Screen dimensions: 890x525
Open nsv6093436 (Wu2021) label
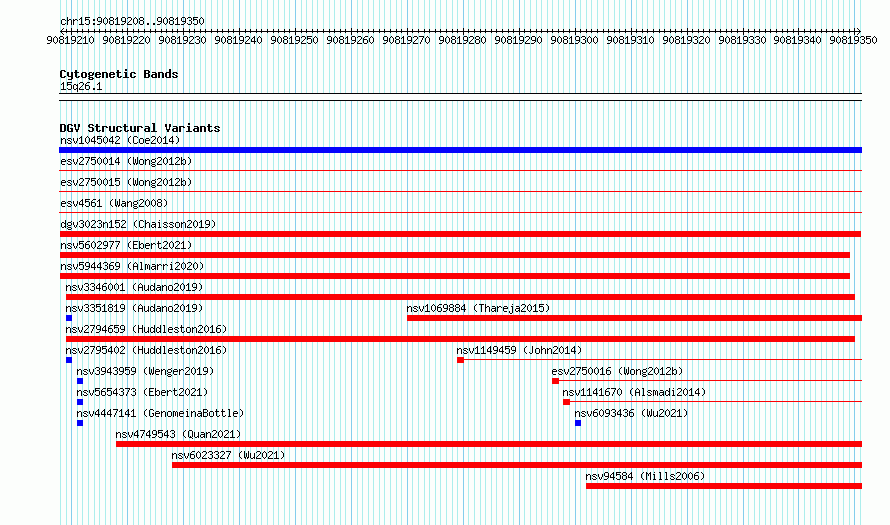pos(631,413)
